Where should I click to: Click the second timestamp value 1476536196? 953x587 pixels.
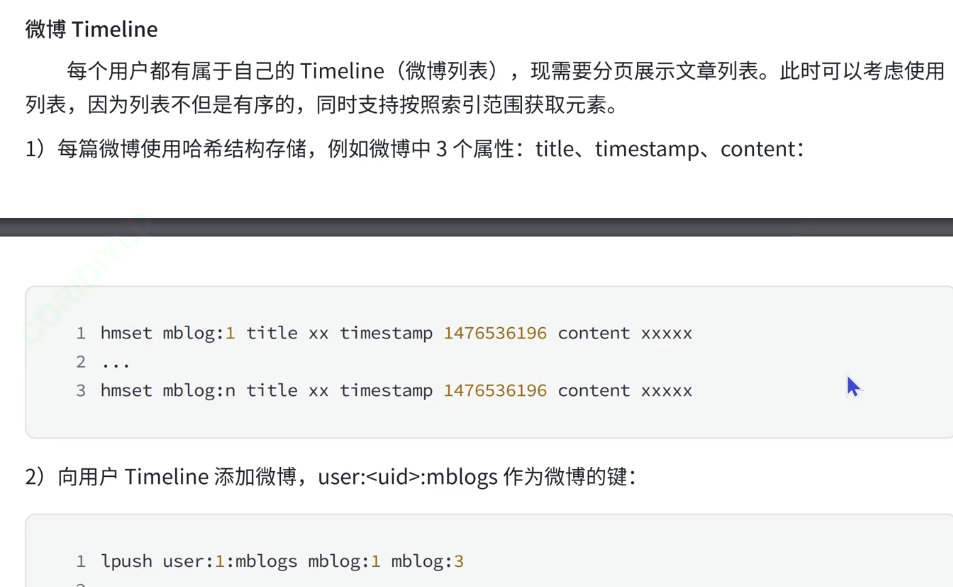coord(495,390)
